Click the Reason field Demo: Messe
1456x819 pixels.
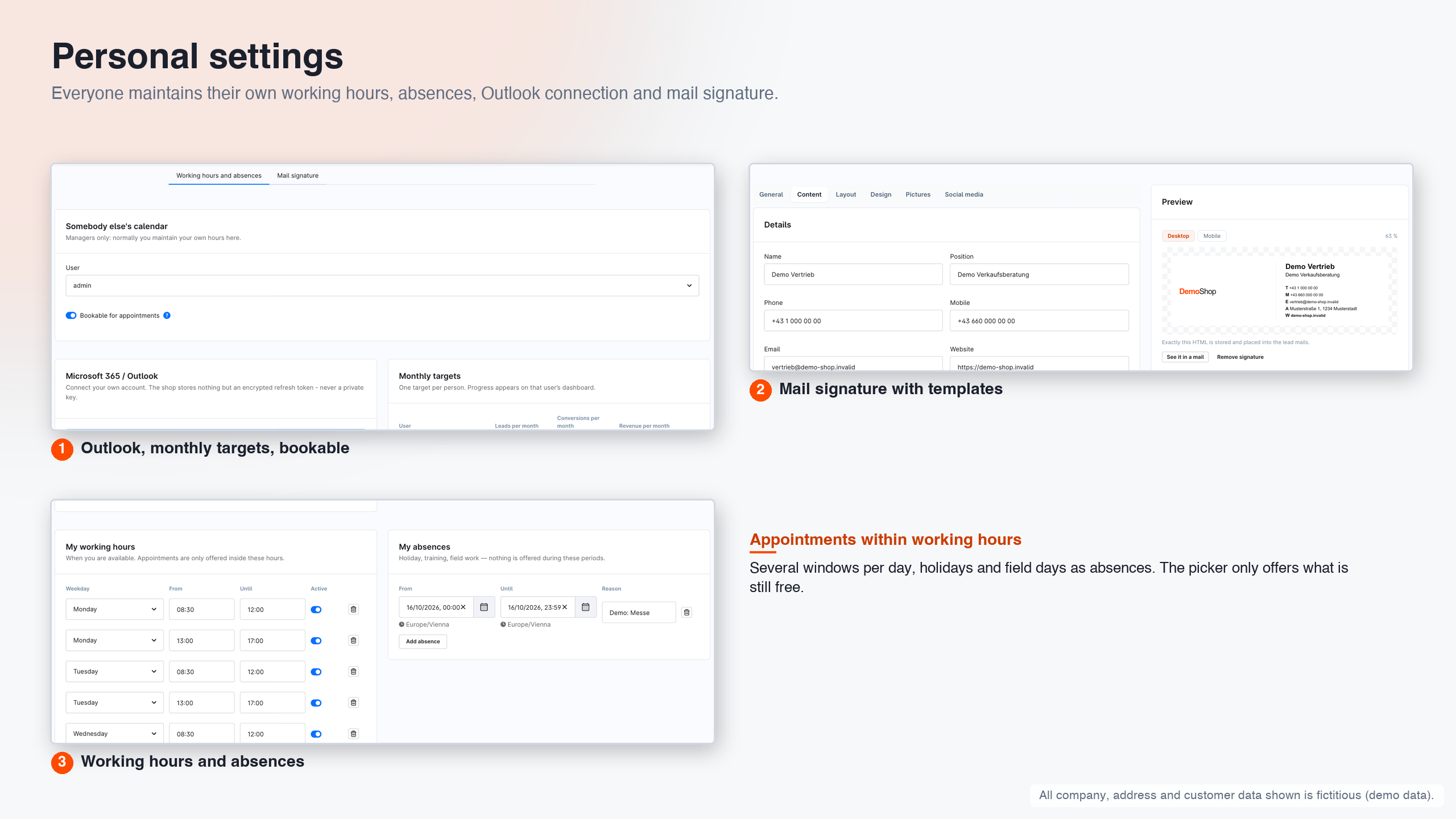tap(639, 613)
